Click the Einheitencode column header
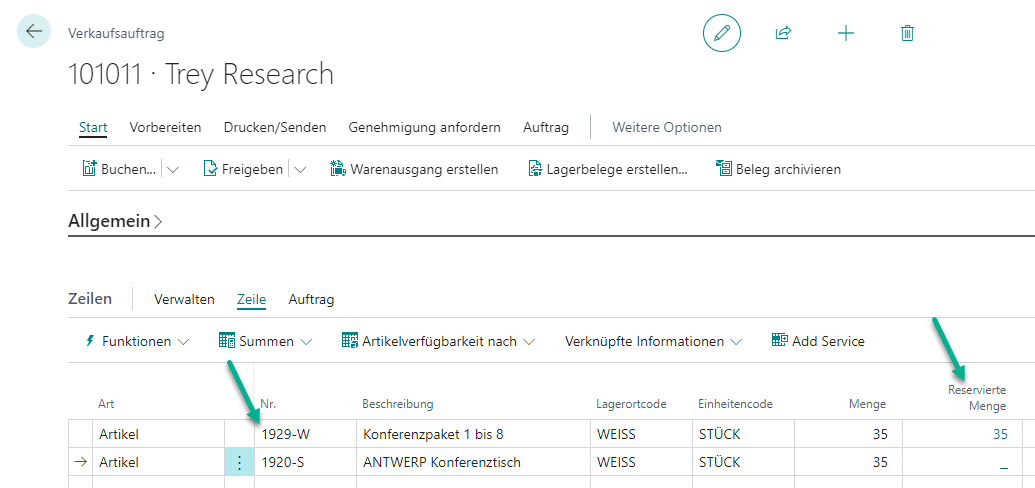Viewport: 1035px width, 488px height. tap(735, 403)
